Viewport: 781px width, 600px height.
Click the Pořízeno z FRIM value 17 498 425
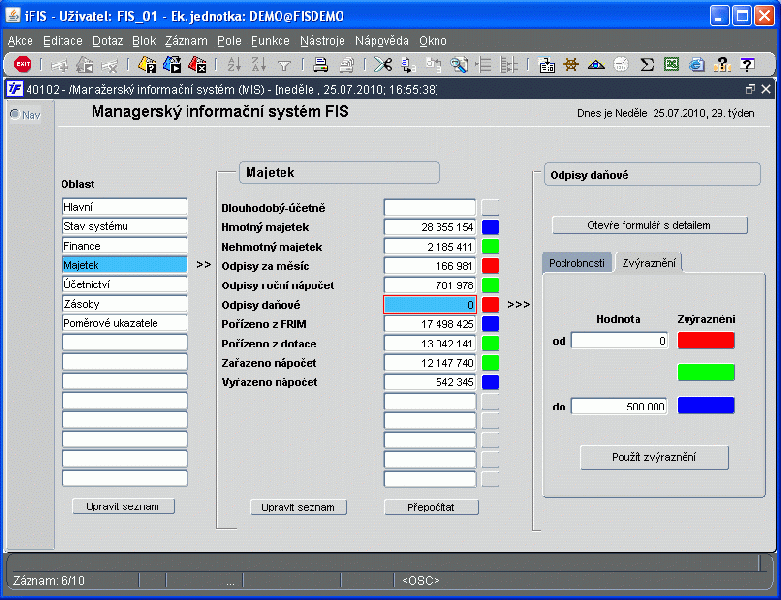click(430, 324)
